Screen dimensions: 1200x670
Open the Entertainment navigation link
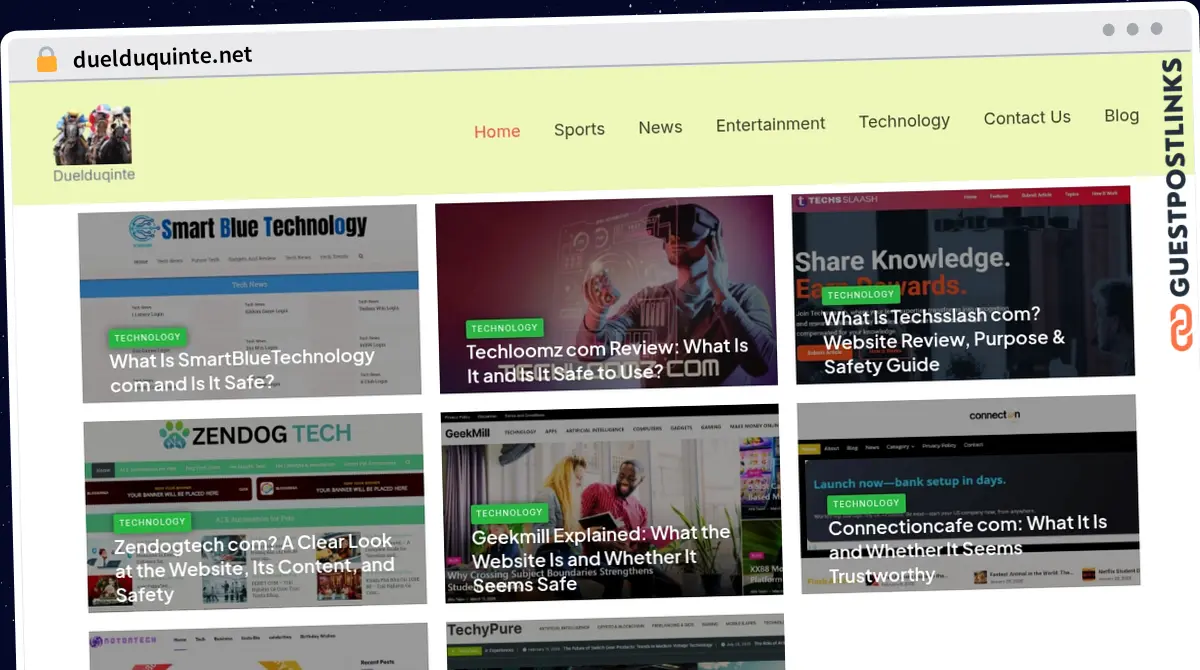coord(770,124)
